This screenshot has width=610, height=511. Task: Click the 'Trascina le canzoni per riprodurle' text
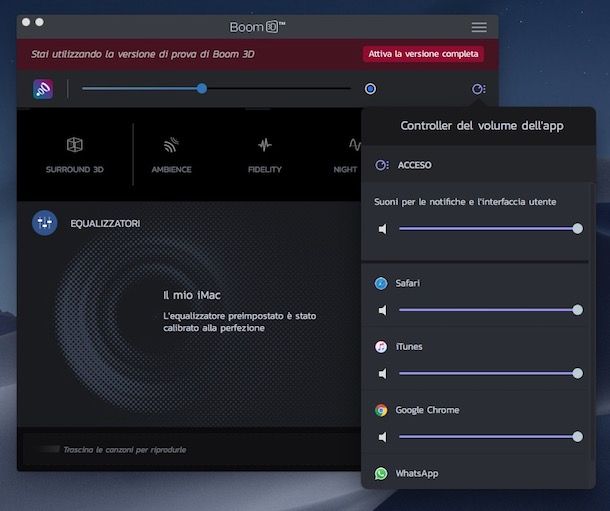[124, 450]
